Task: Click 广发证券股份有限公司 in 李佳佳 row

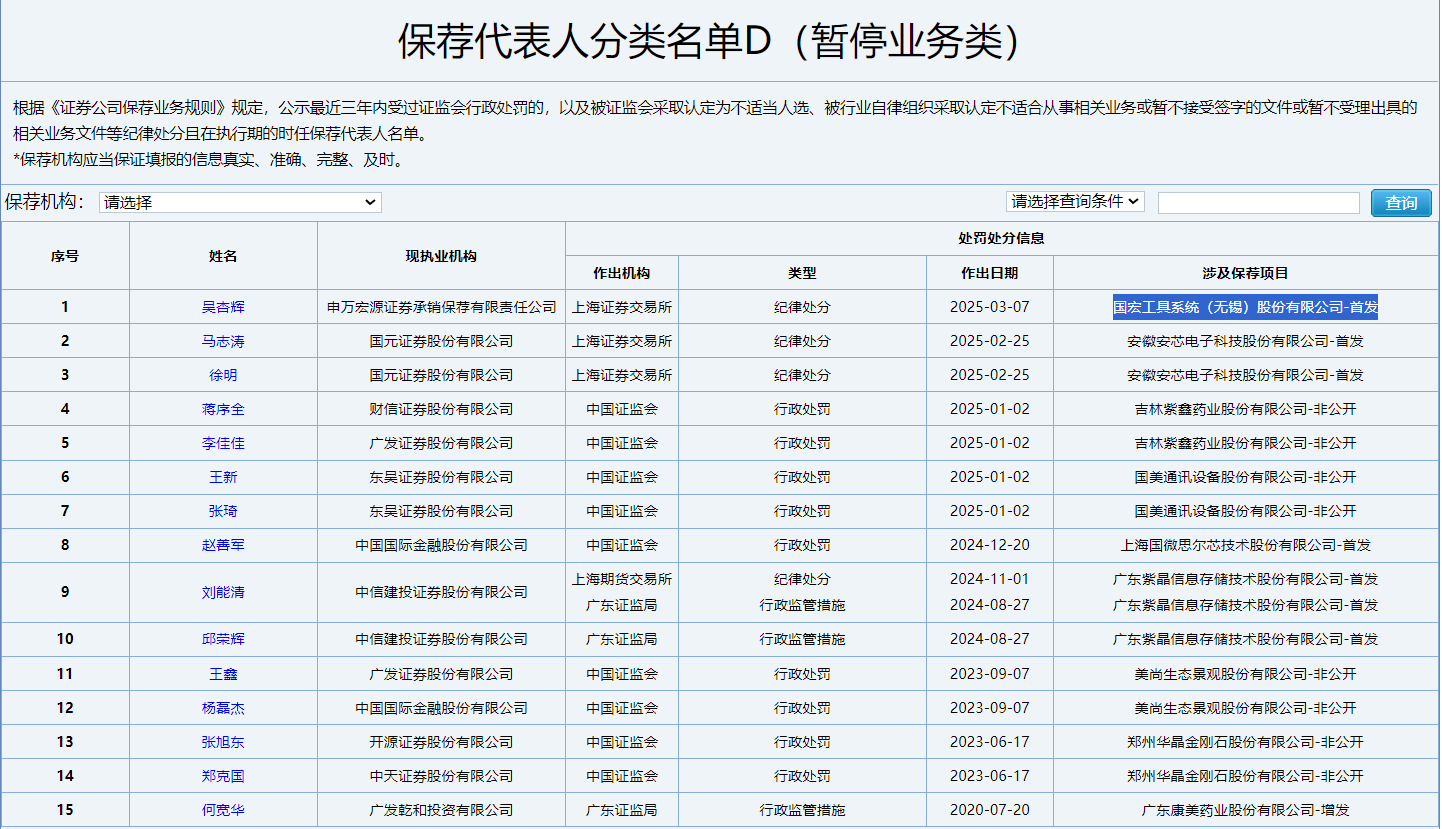Action: [x=441, y=443]
